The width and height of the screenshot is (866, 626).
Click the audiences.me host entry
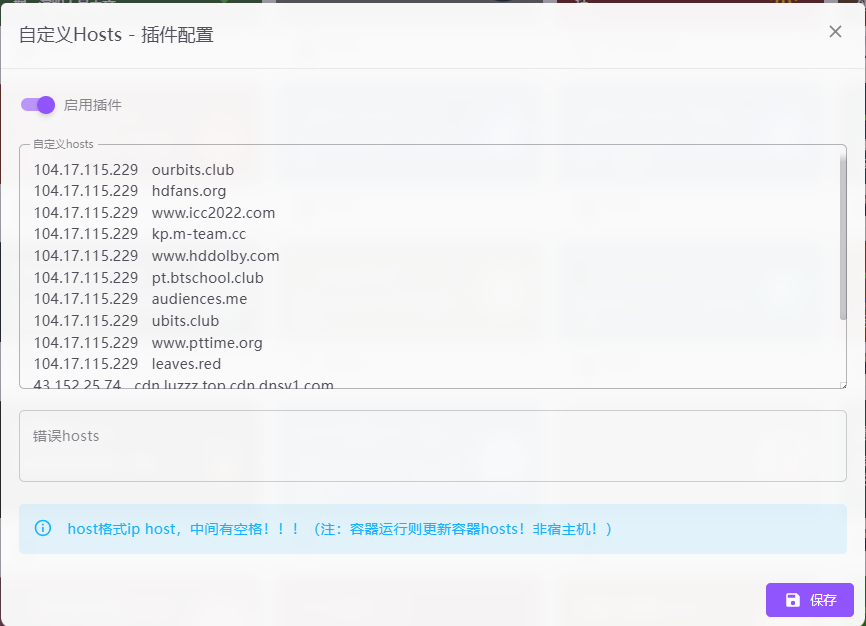click(199, 299)
